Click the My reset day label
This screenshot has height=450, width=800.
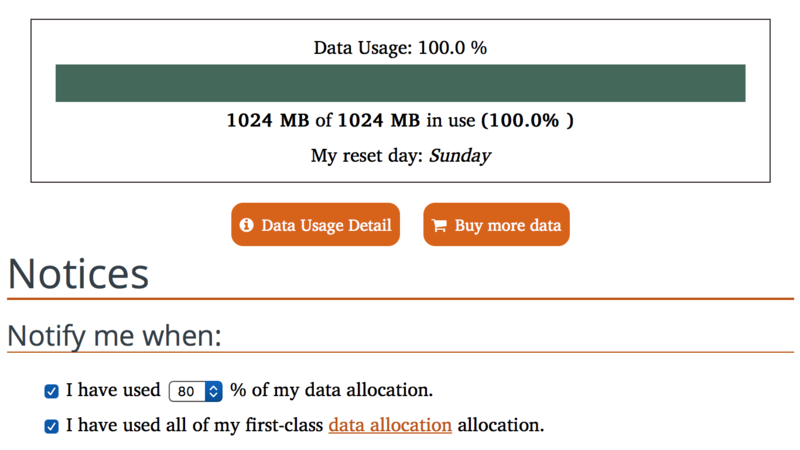pos(367,156)
